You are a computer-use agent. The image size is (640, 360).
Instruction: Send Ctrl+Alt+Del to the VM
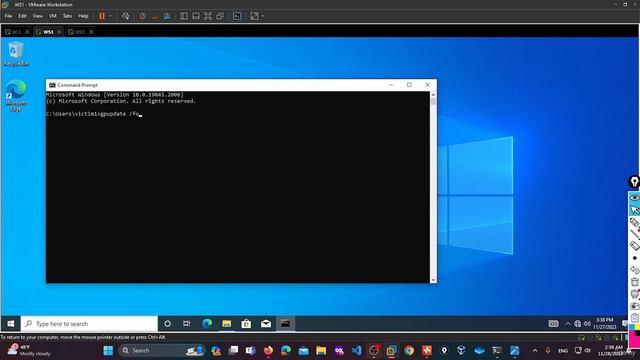pyautogui.click(x=126, y=16)
